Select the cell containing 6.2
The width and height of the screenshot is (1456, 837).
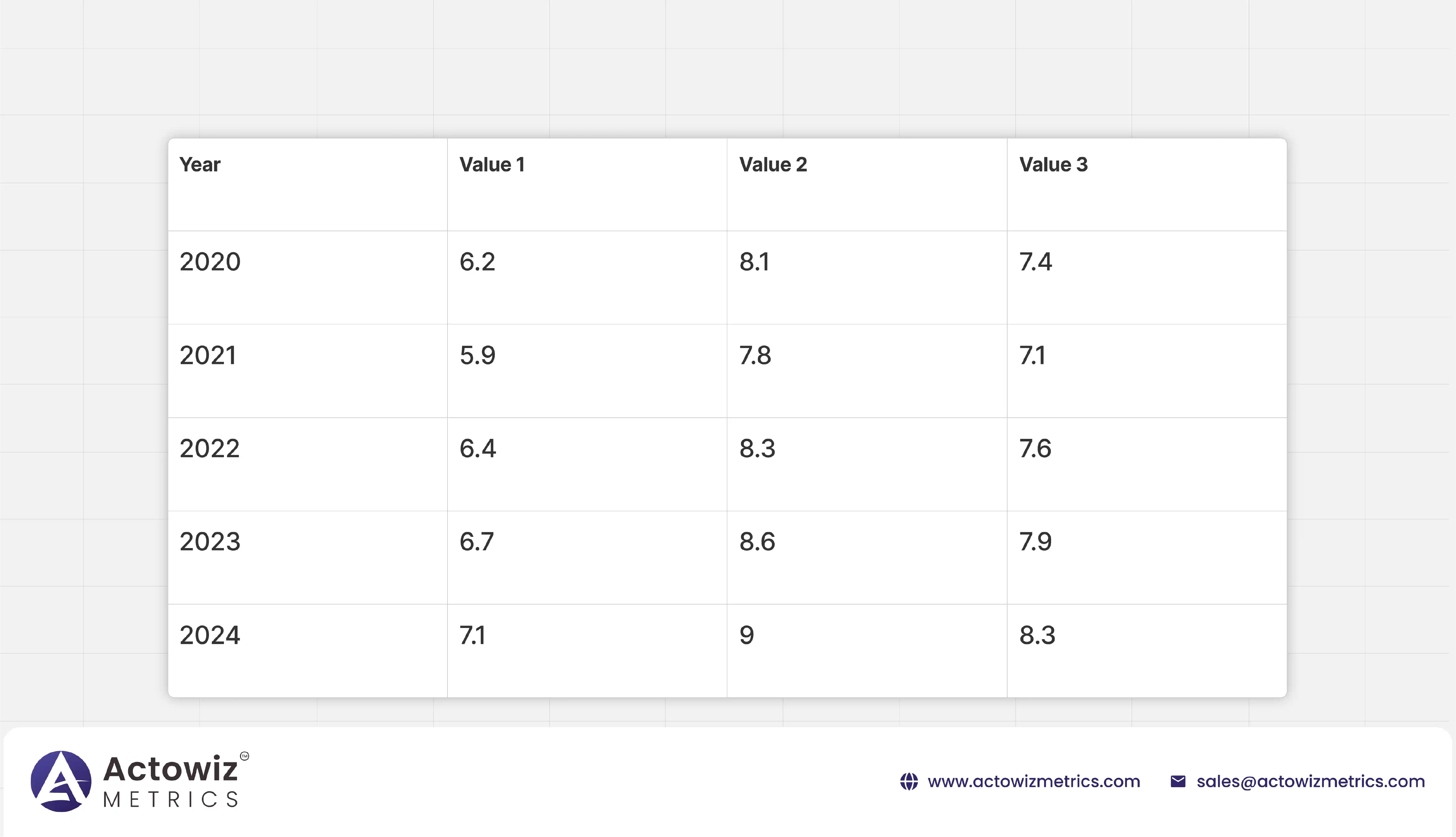click(x=477, y=262)
